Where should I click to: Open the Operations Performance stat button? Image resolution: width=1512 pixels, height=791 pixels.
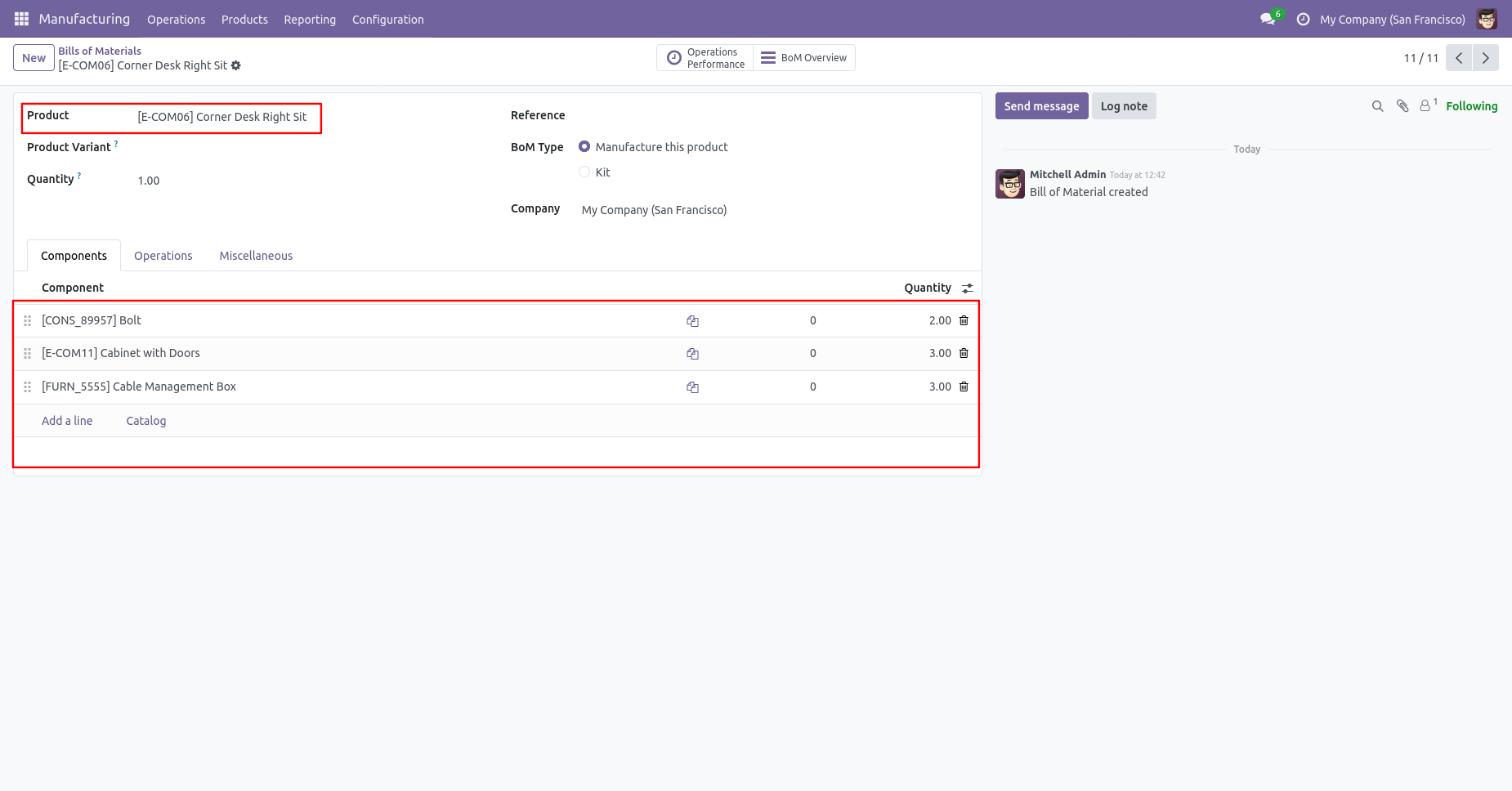(705, 58)
